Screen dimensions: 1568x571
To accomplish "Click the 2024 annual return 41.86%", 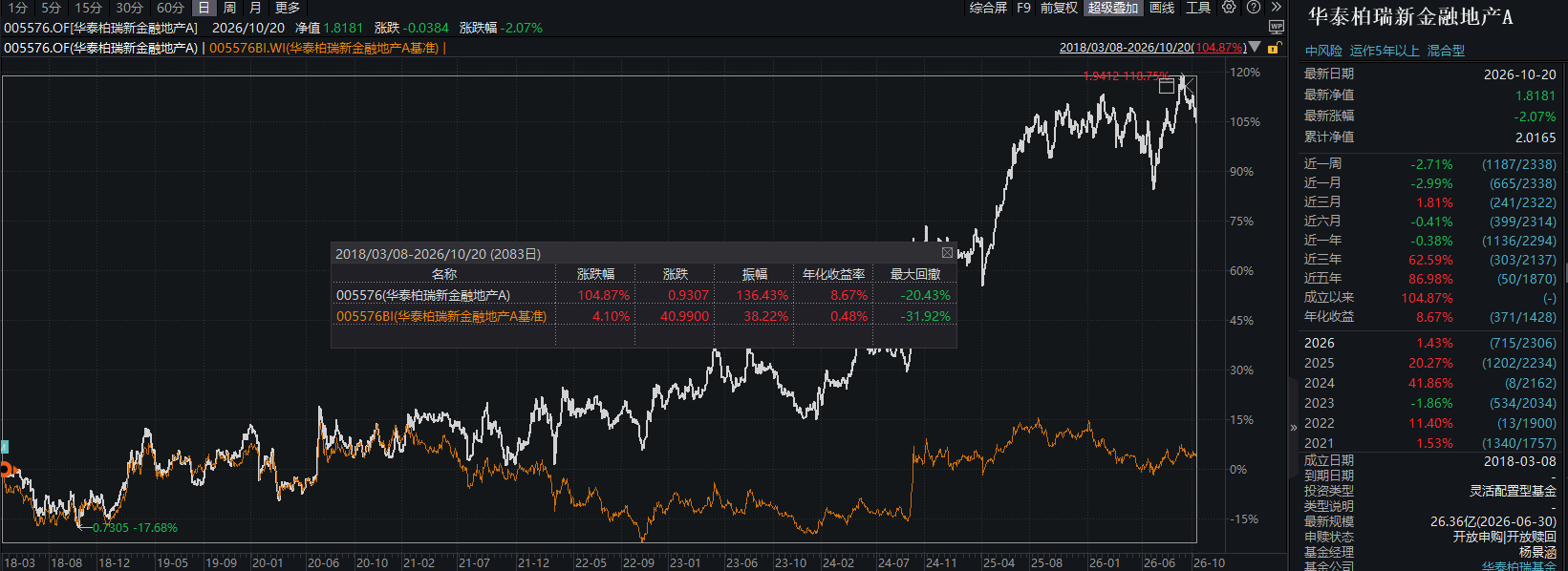I will [1430, 383].
